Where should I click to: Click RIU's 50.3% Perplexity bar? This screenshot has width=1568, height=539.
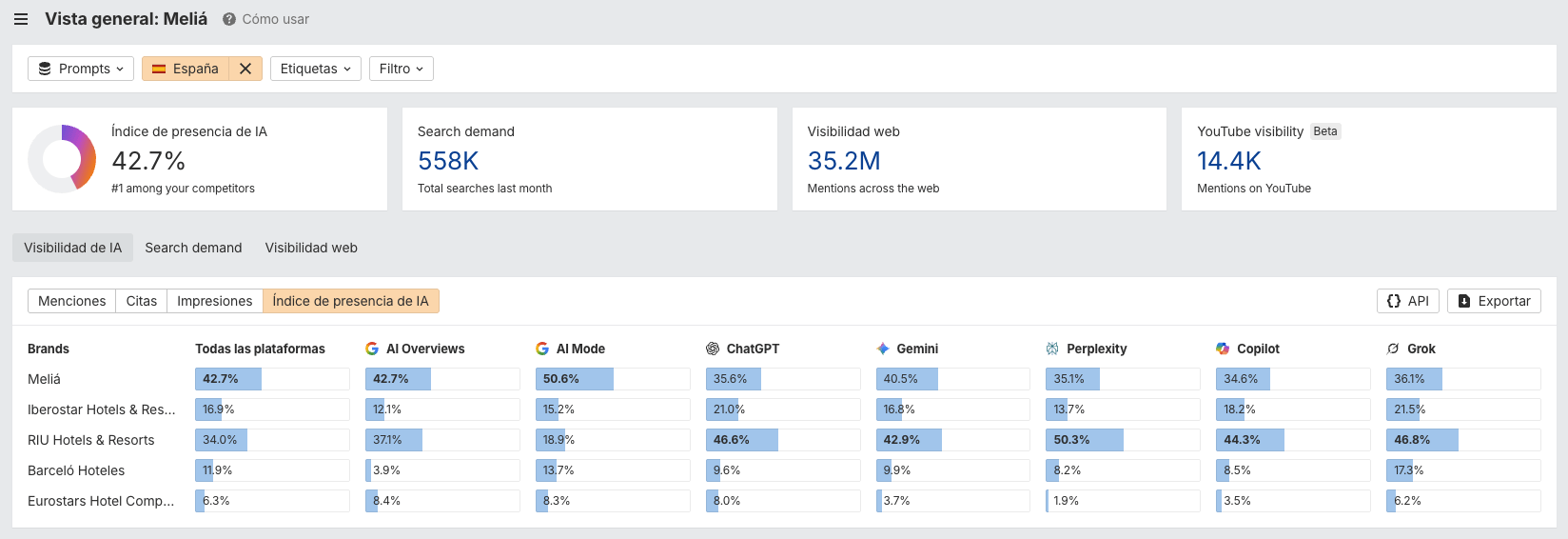click(1123, 440)
